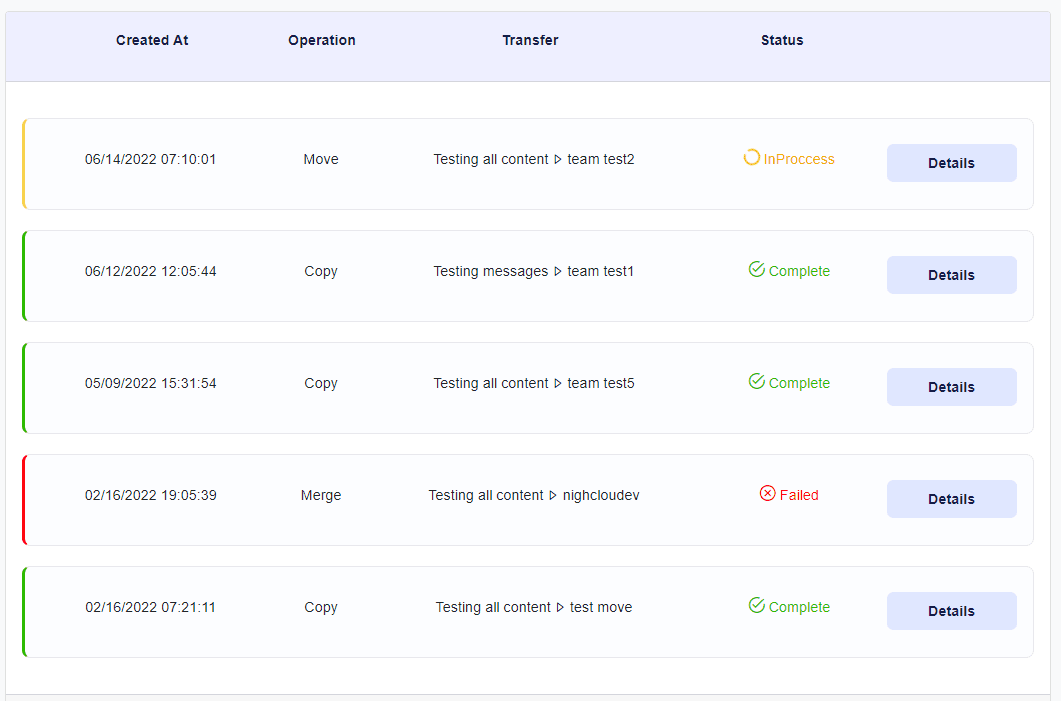Click the InProccess spinner icon

pyautogui.click(x=751, y=158)
